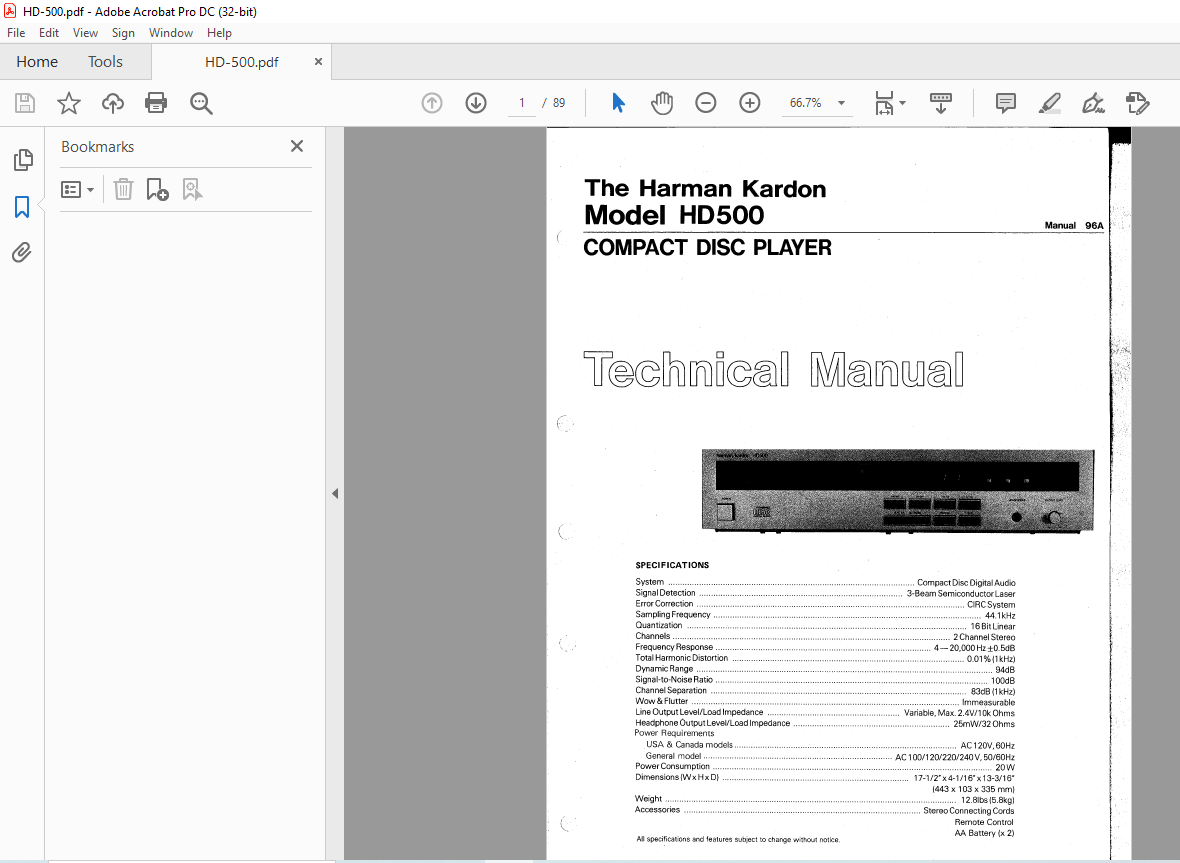
Task: Click the cloud upload icon
Action: 113,103
